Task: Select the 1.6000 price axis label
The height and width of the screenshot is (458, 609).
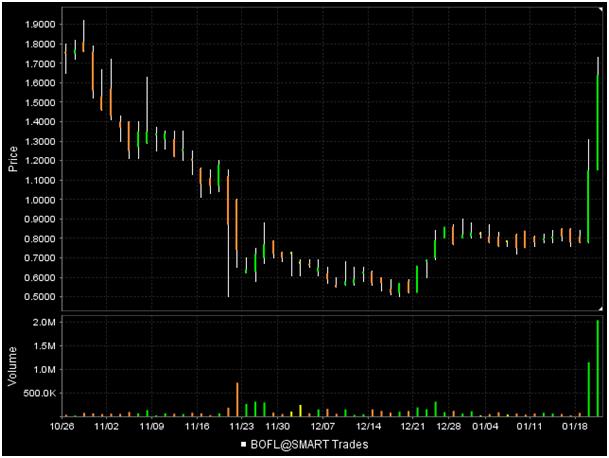Action: point(40,83)
